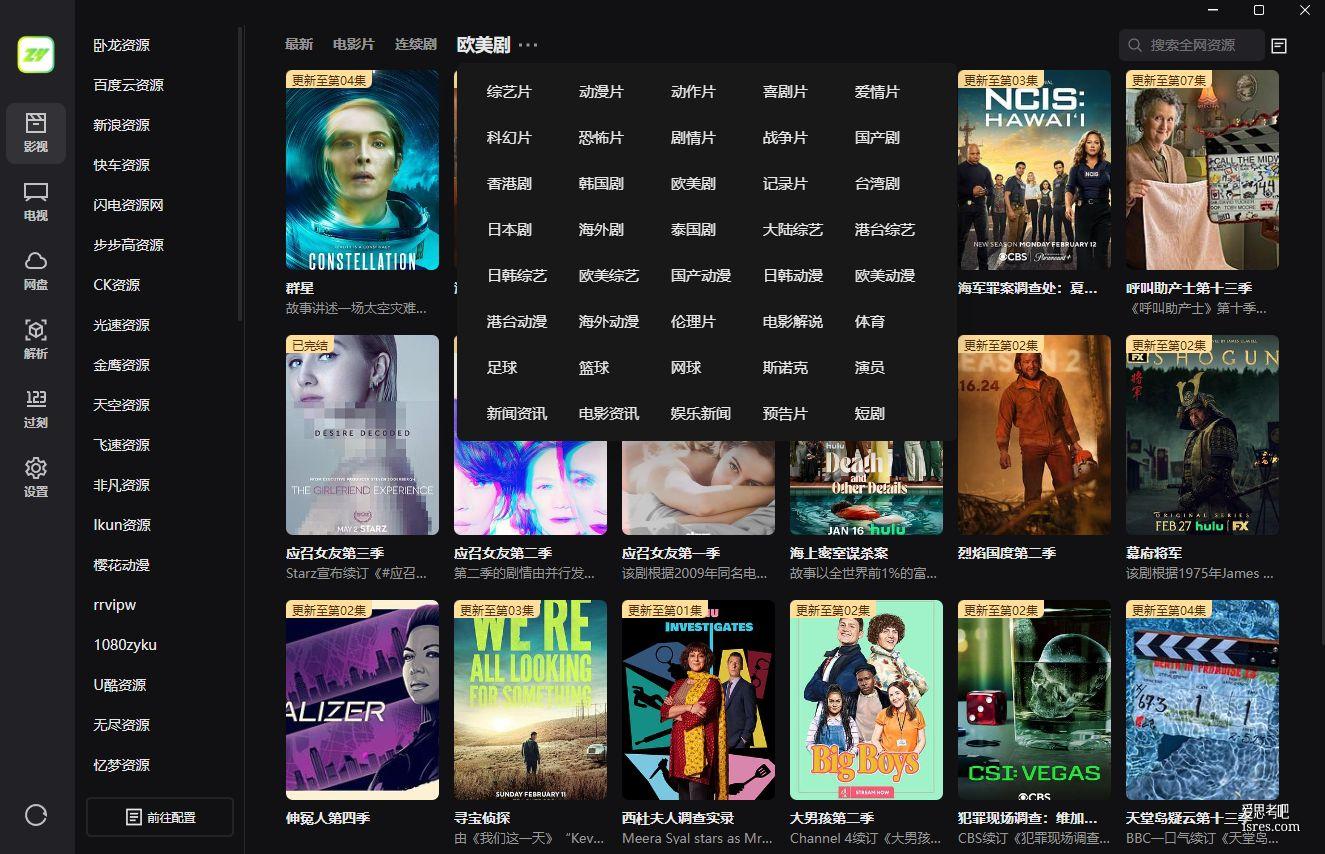Select the 欧美剧 active tab
Viewport: 1325px width, 854px height.
[484, 45]
